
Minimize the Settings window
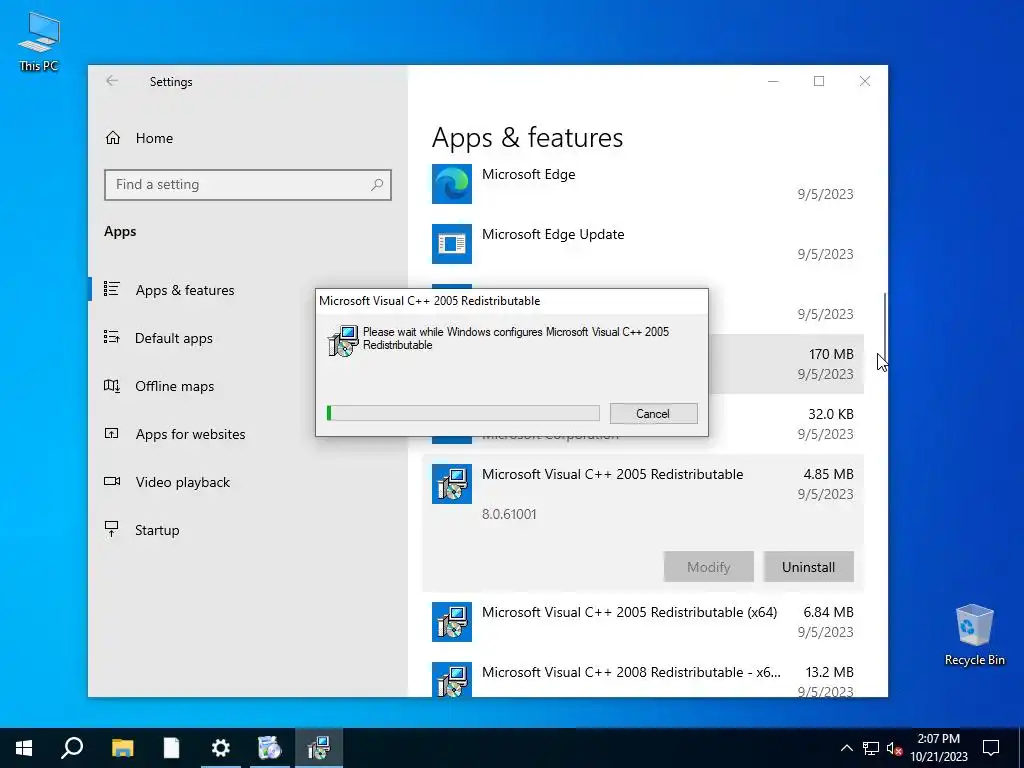click(773, 81)
